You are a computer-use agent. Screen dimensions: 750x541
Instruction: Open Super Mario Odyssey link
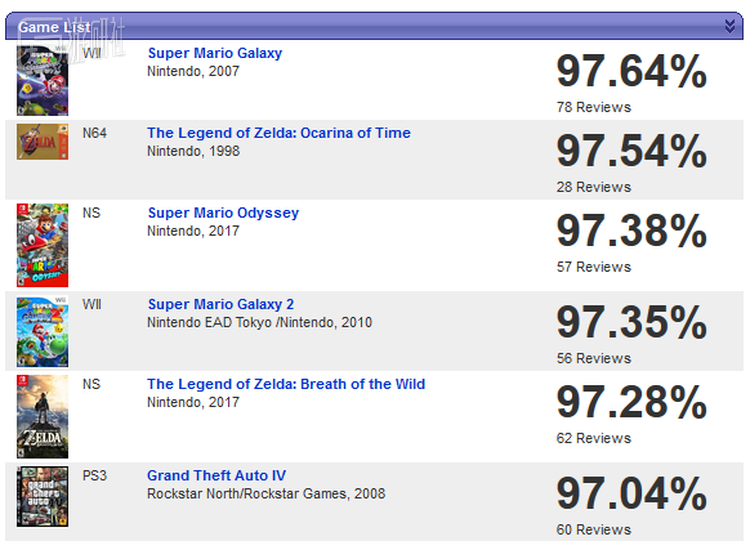[x=223, y=213]
